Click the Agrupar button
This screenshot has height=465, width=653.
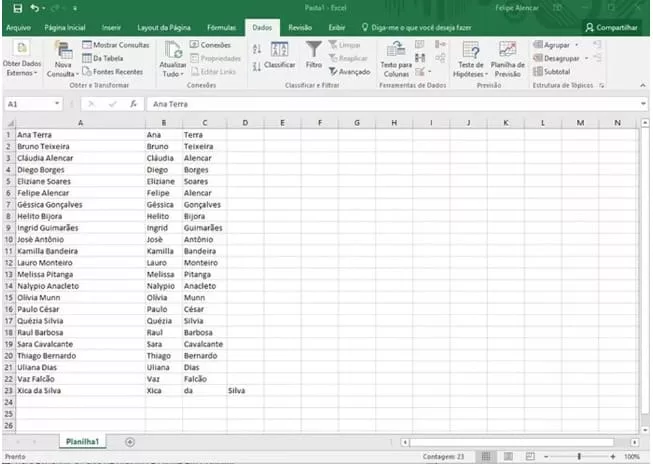[x=552, y=45]
